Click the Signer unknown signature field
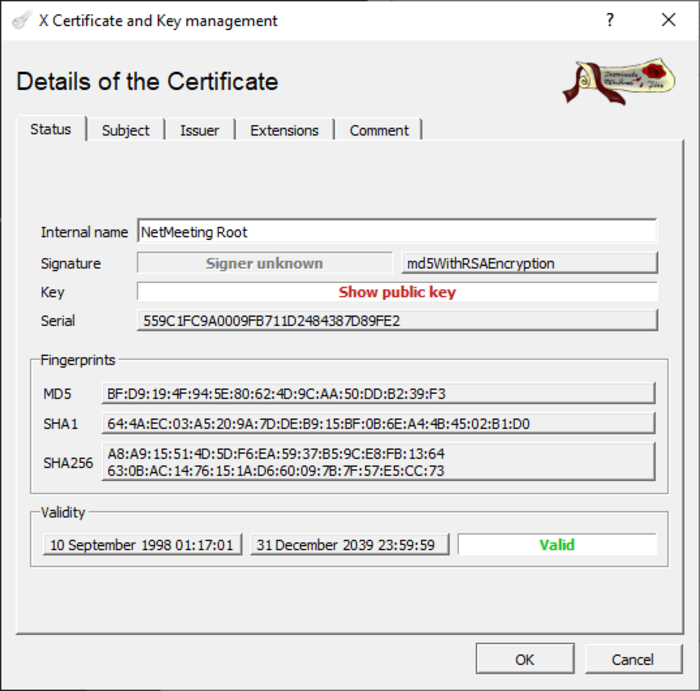 265,263
